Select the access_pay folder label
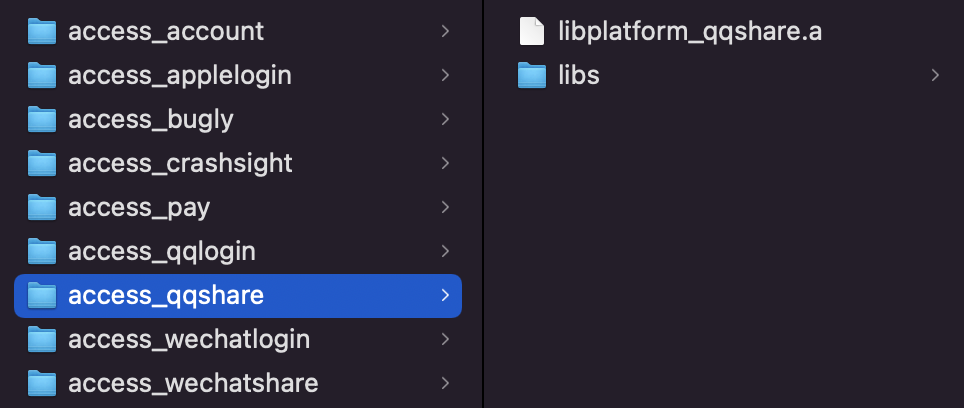Viewport: 964px width, 408px height. point(139,208)
